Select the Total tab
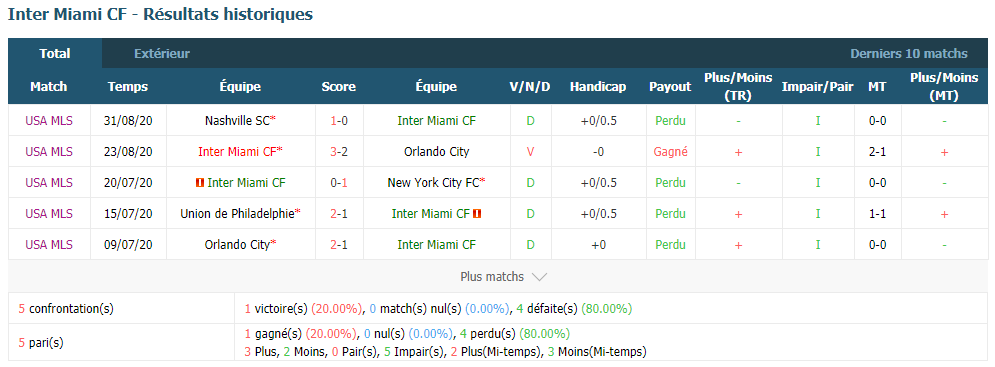The width and height of the screenshot is (995, 367). pos(55,53)
